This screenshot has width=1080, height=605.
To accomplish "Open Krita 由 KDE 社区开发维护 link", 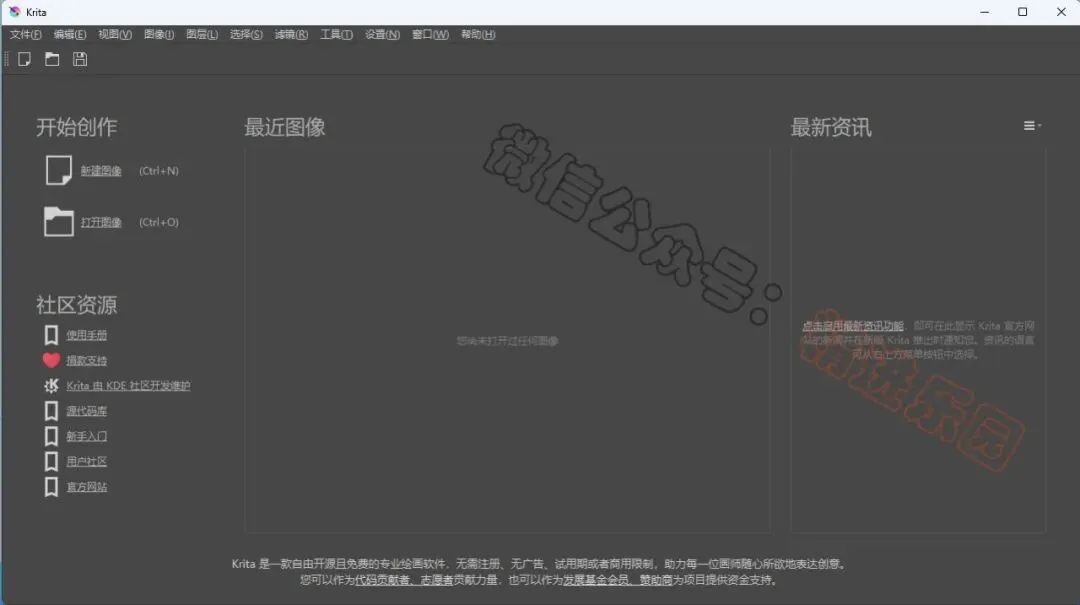I will 128,386.
